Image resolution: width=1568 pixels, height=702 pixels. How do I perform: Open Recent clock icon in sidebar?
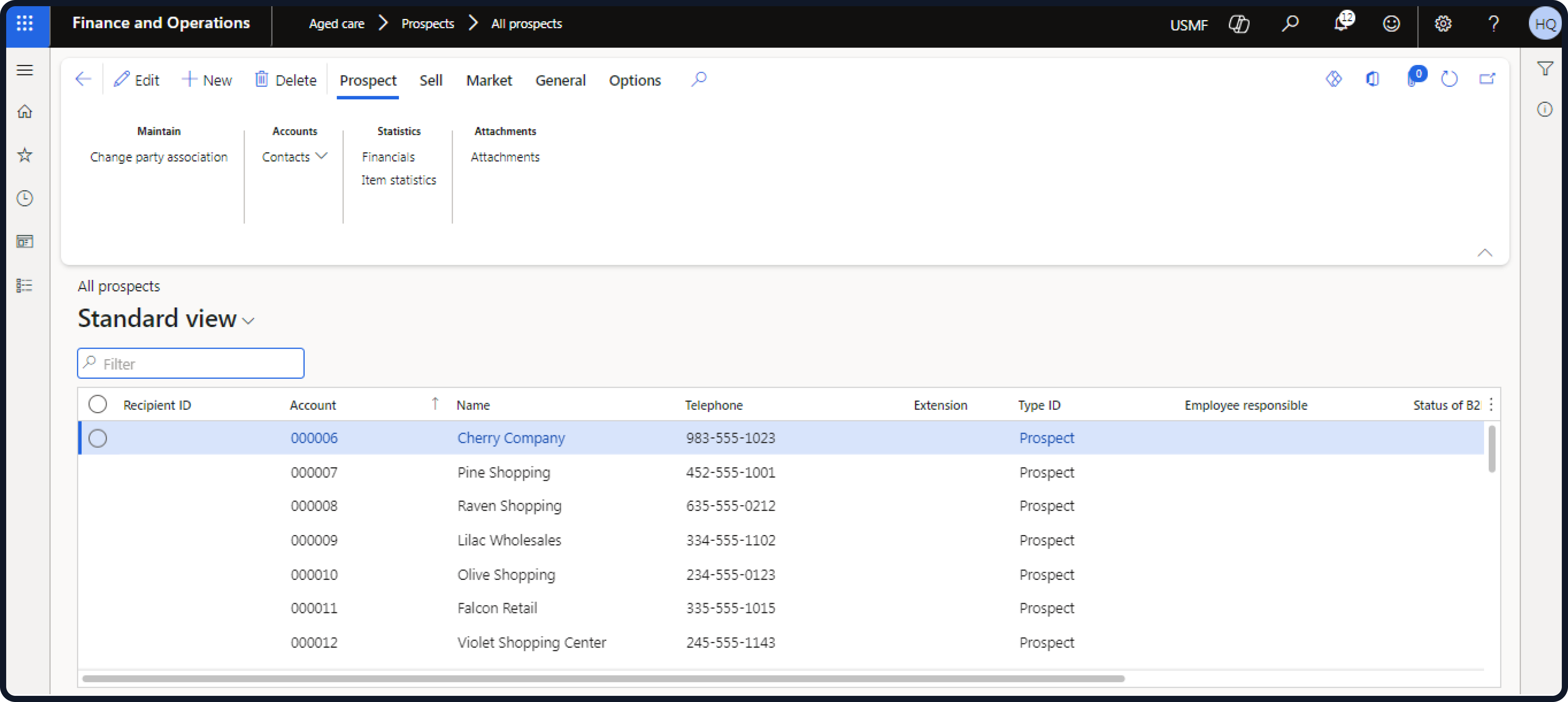pyautogui.click(x=24, y=198)
